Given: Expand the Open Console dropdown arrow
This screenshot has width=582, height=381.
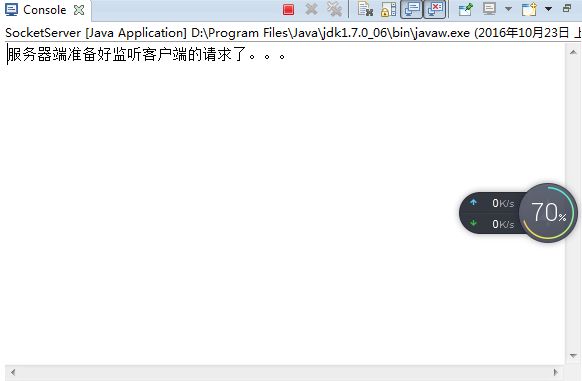Looking at the screenshot, I should (548, 9).
